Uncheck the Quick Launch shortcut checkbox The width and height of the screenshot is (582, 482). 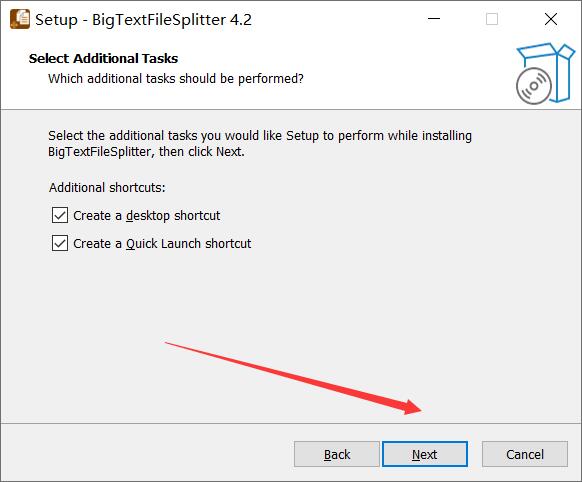[60, 243]
